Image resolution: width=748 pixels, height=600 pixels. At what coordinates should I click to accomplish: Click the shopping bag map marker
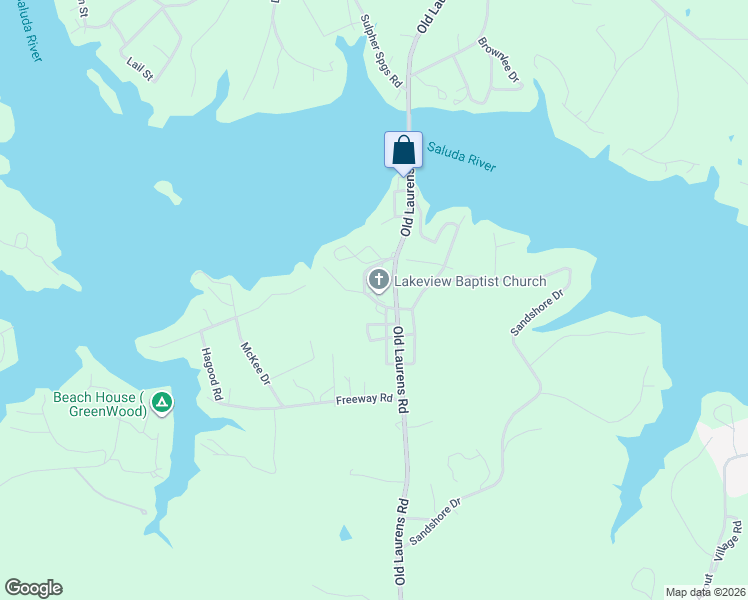pos(404,154)
